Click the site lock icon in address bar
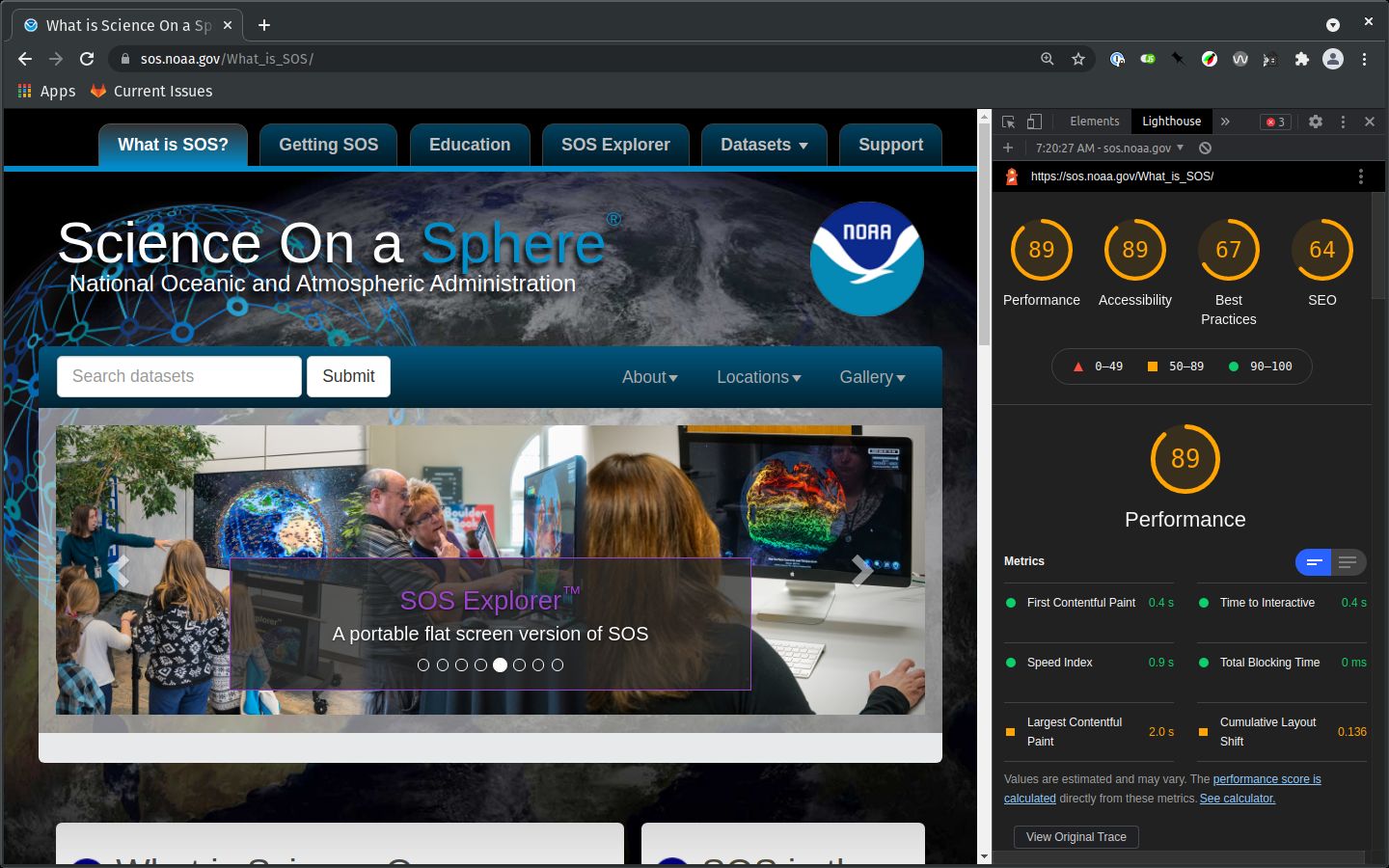1389x868 pixels. tap(124, 59)
